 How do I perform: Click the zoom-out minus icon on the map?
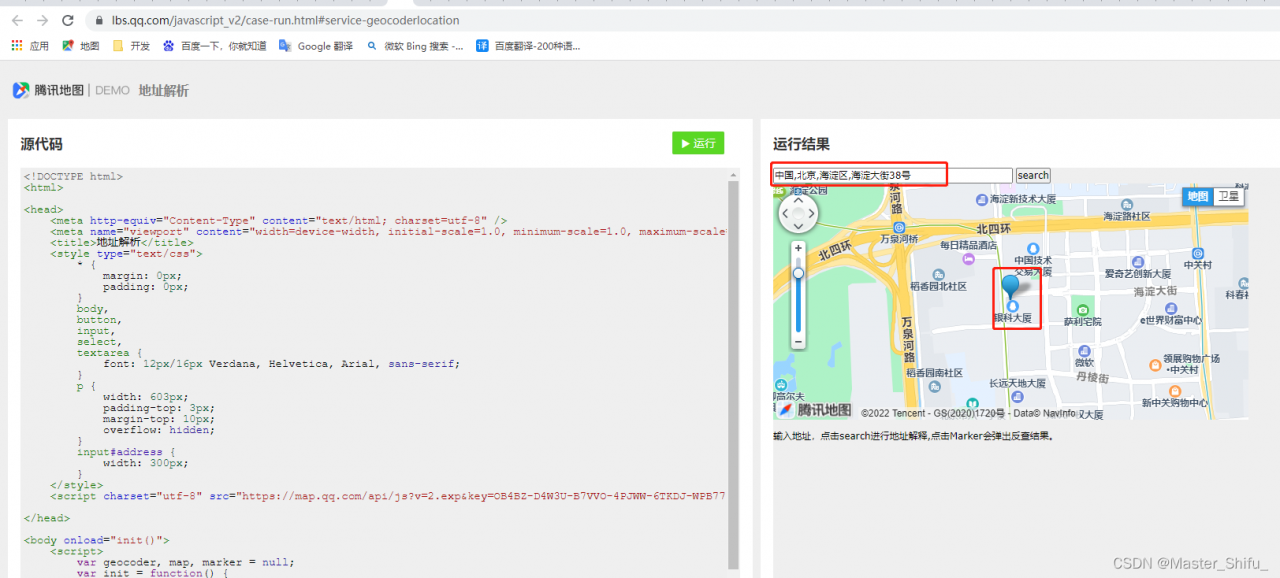point(797,342)
